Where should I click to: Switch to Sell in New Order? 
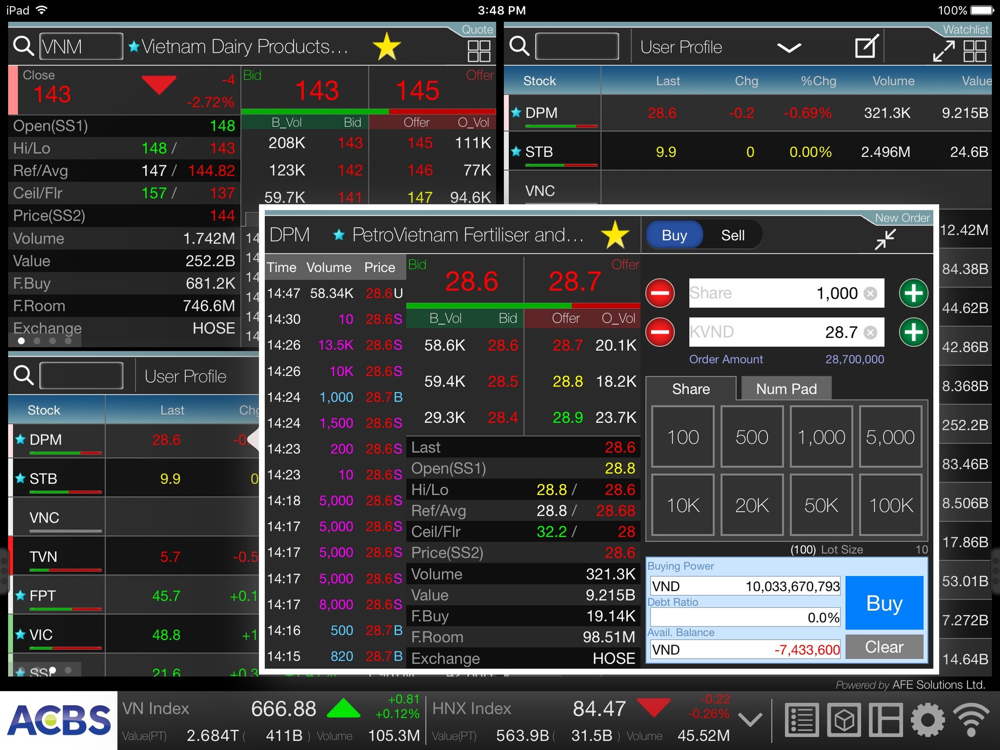click(733, 235)
